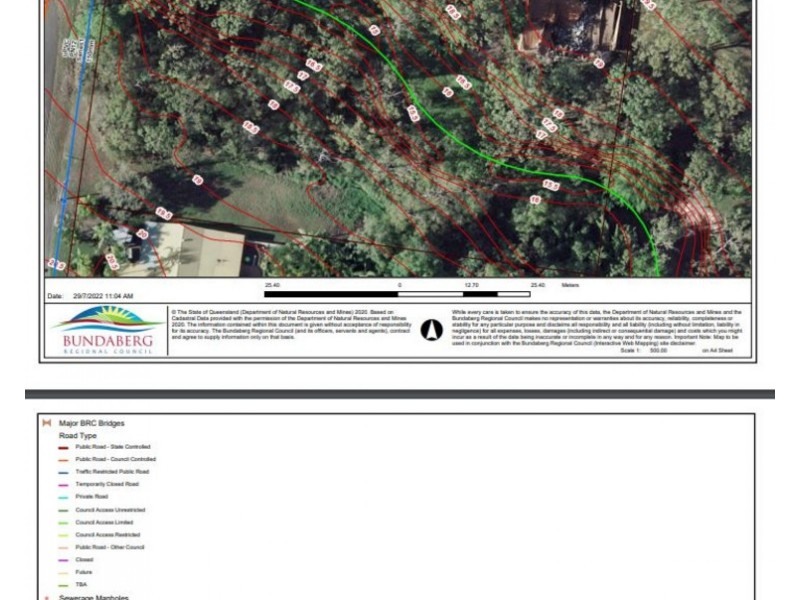Viewport: 800px width, 600px height.
Task: Click the date stamp below the map
Action: click(90, 296)
